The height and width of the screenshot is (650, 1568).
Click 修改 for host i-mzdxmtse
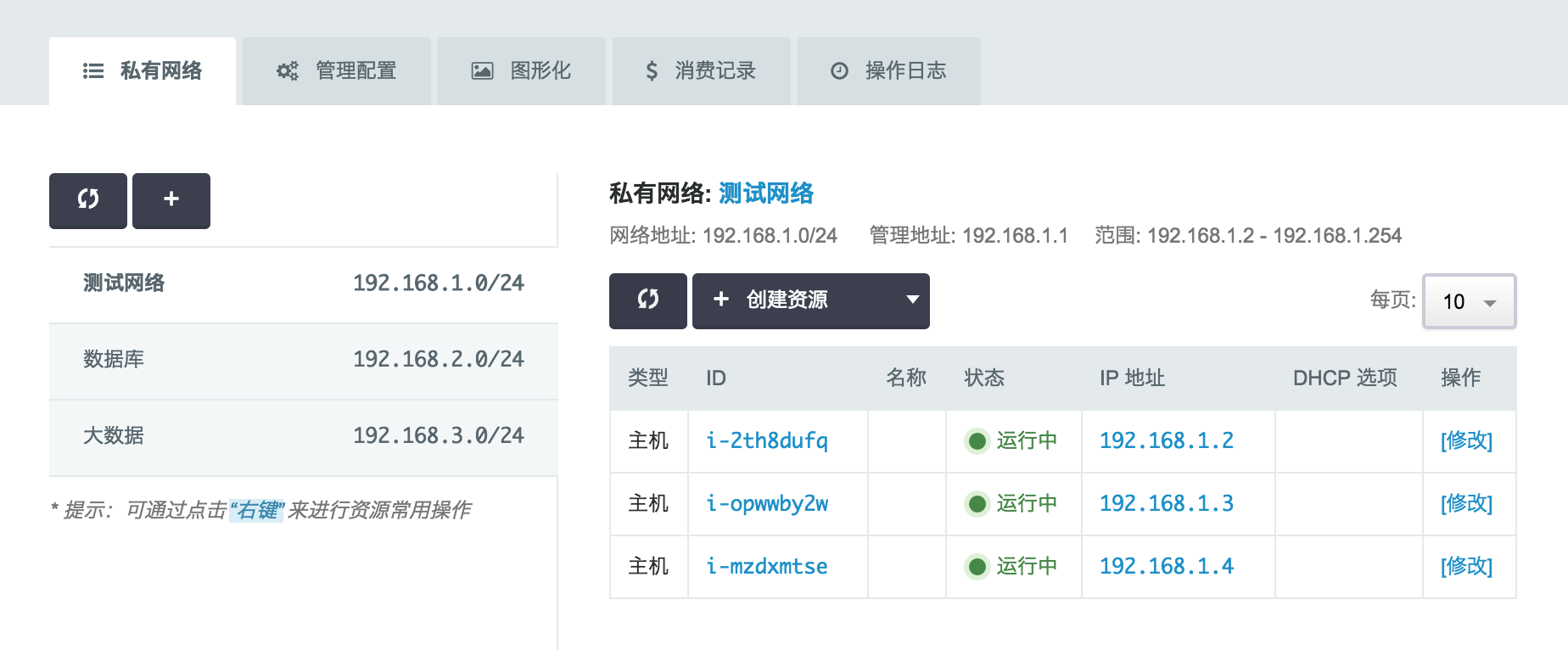tap(1465, 567)
